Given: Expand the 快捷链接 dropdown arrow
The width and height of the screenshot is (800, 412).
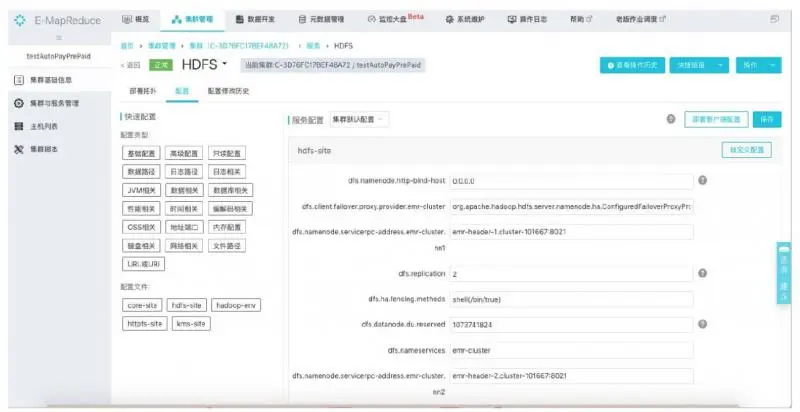Looking at the screenshot, I should (720, 65).
